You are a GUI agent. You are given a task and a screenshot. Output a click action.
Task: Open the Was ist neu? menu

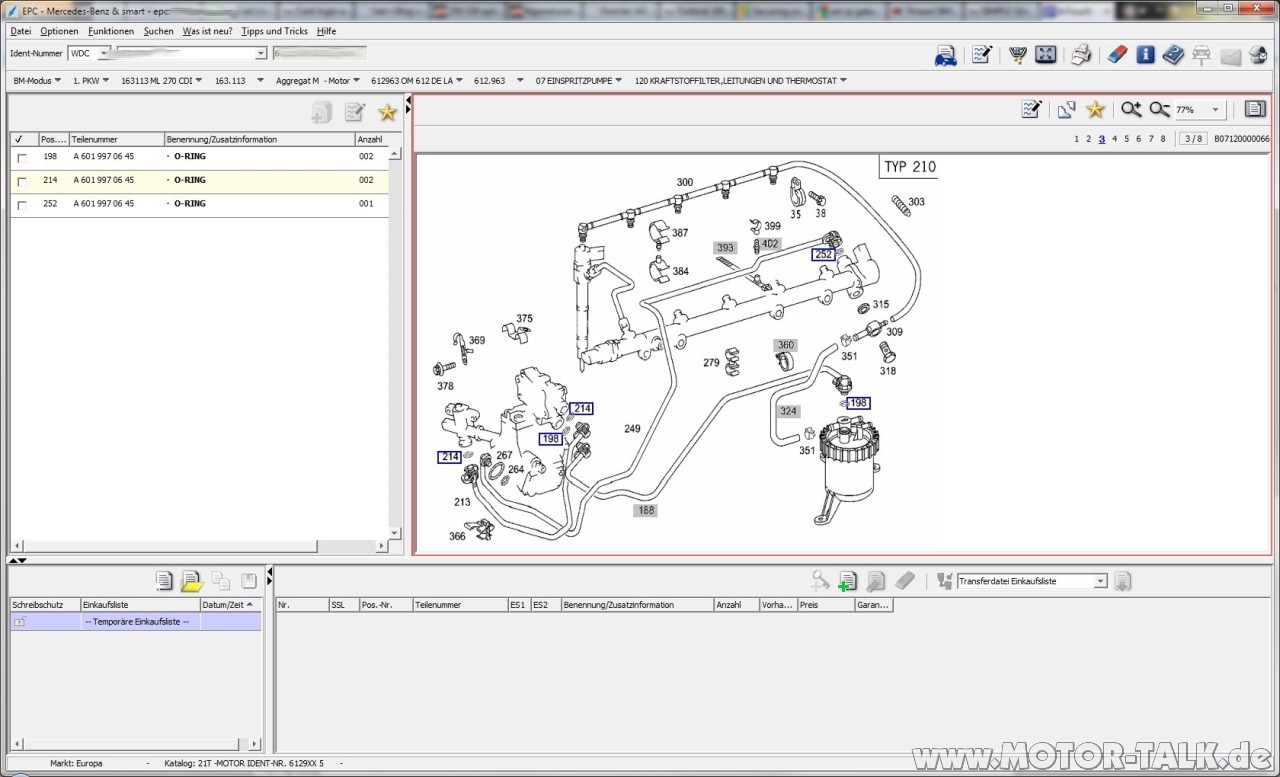207,31
